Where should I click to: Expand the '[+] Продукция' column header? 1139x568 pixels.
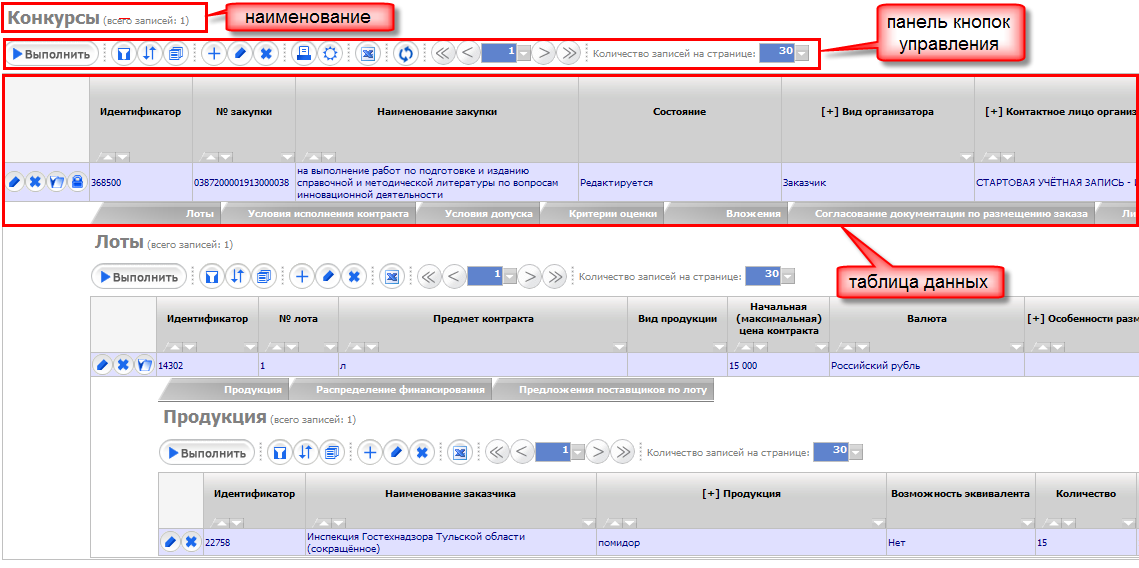coord(741,494)
